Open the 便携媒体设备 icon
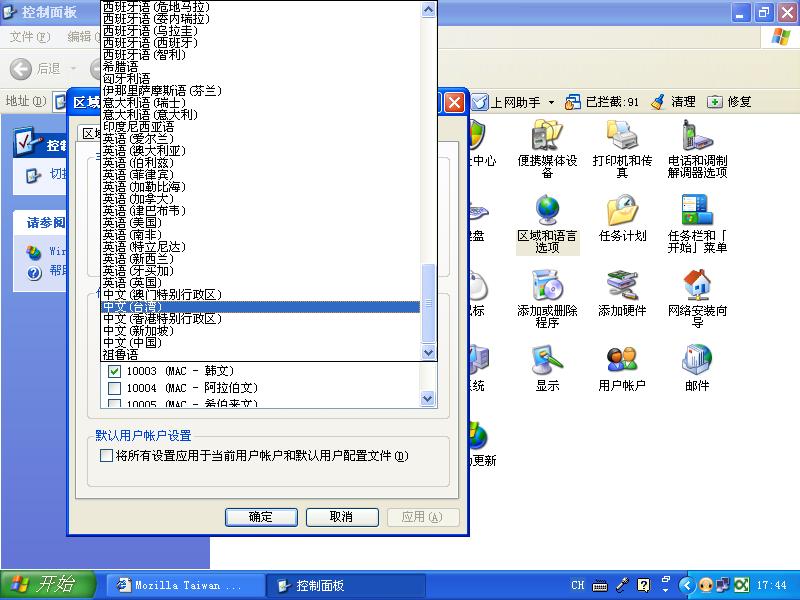This screenshot has width=800, height=600. click(547, 136)
